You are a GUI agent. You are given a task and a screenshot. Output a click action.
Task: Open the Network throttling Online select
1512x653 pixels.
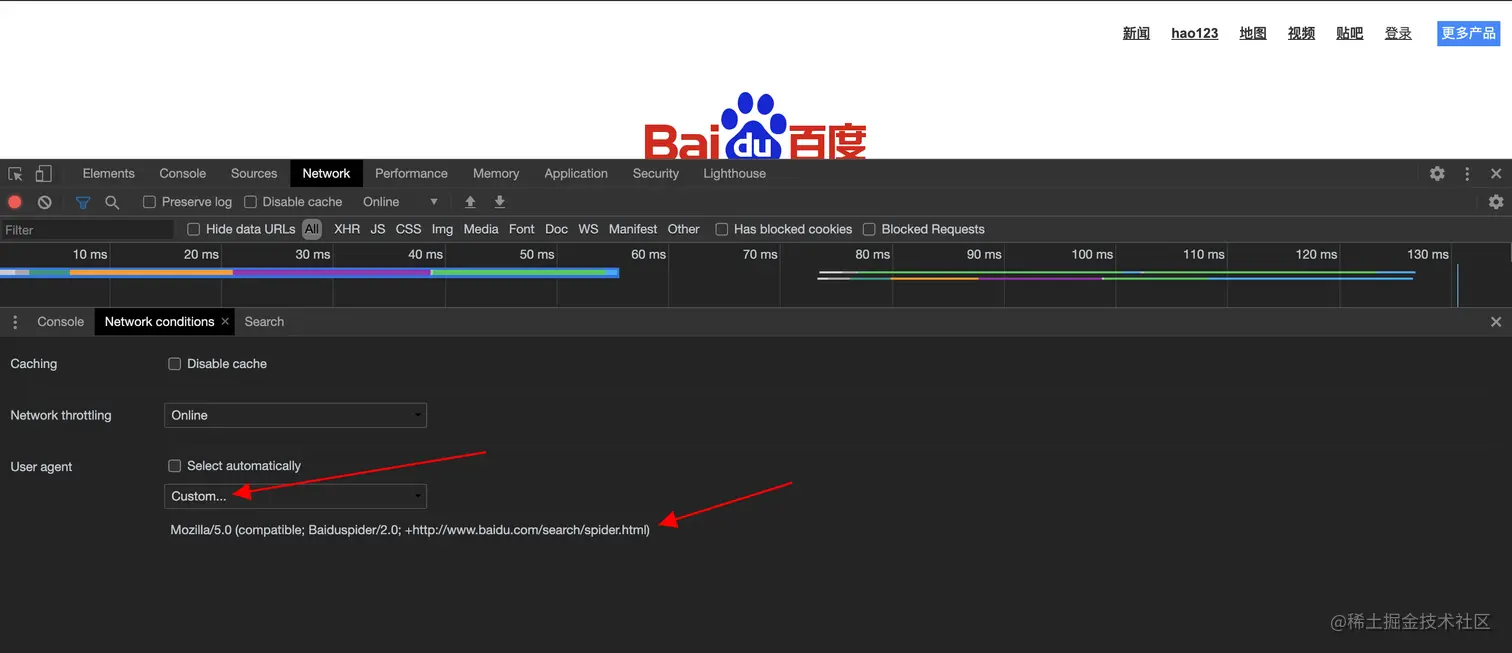coord(295,415)
